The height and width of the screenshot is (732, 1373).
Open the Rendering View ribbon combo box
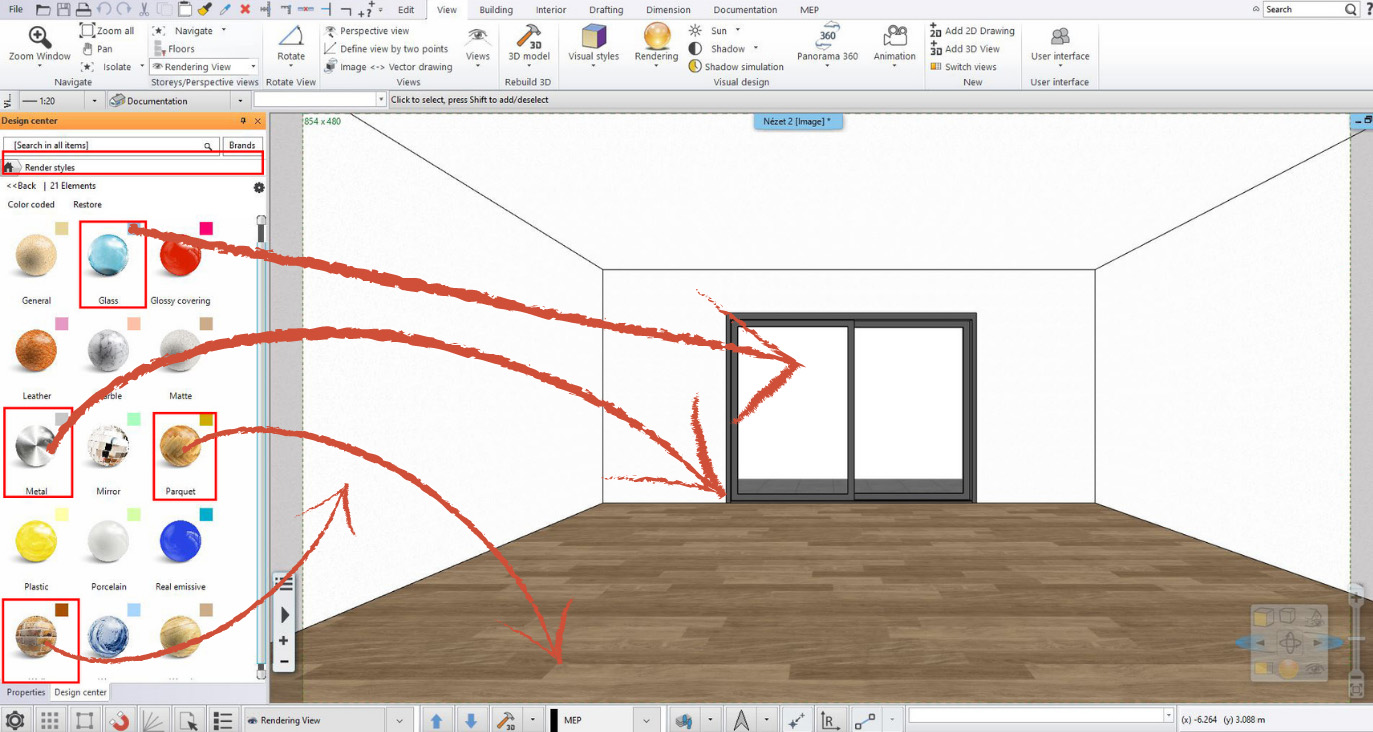coord(204,67)
